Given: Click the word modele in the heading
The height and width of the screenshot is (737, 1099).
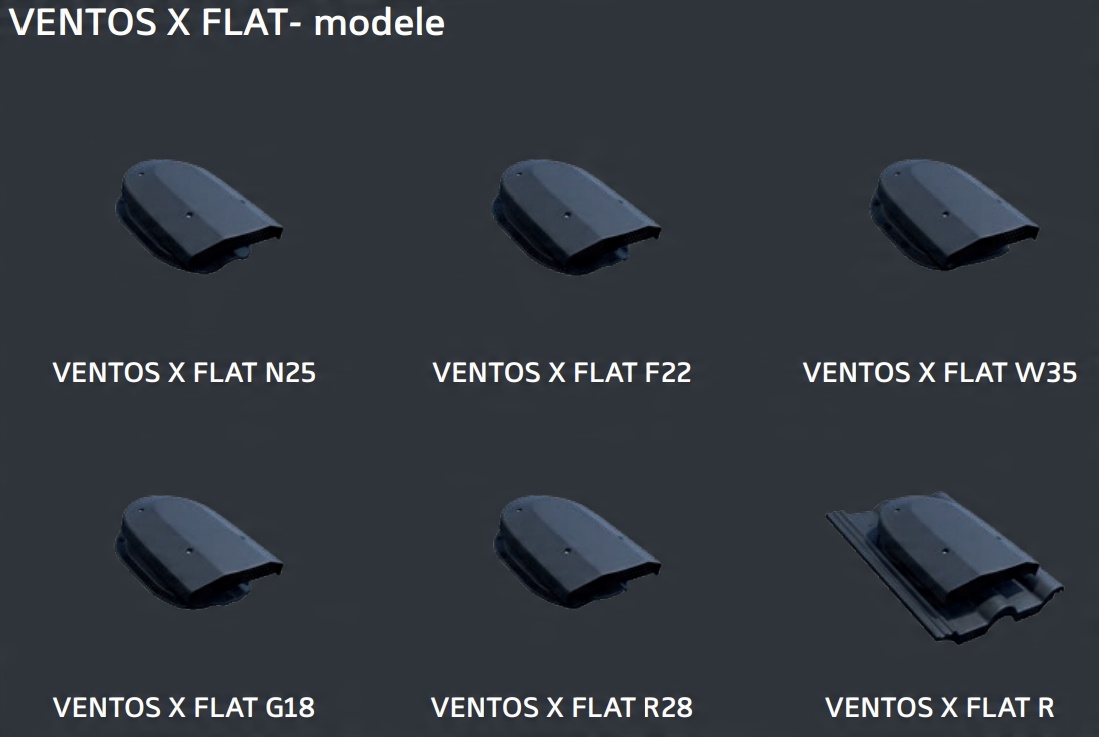Looking at the screenshot, I should (379, 22).
